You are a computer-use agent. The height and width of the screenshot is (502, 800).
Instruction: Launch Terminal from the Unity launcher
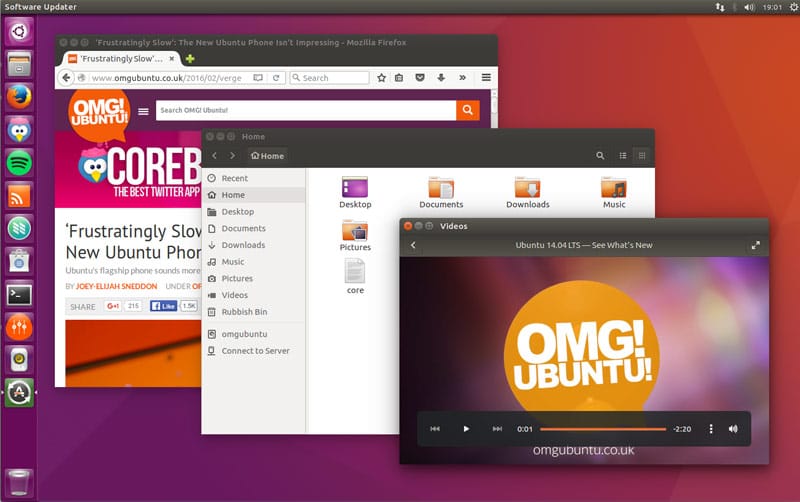(x=19, y=294)
